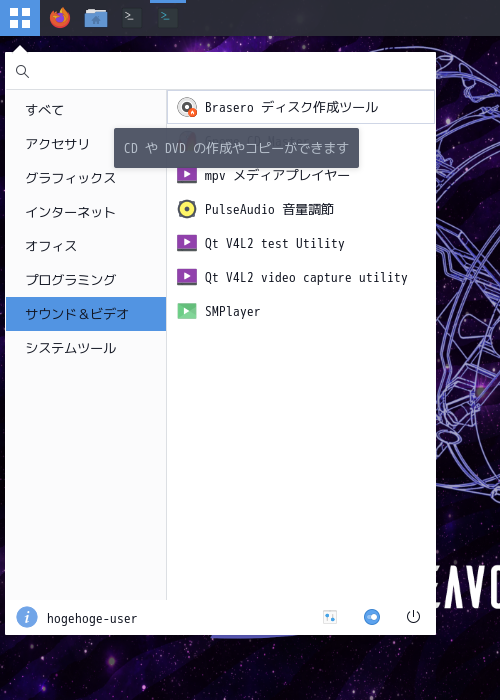This screenshot has width=500, height=700.
Task: Launch mpv メディアプレイヤー
Action: tap(301, 175)
